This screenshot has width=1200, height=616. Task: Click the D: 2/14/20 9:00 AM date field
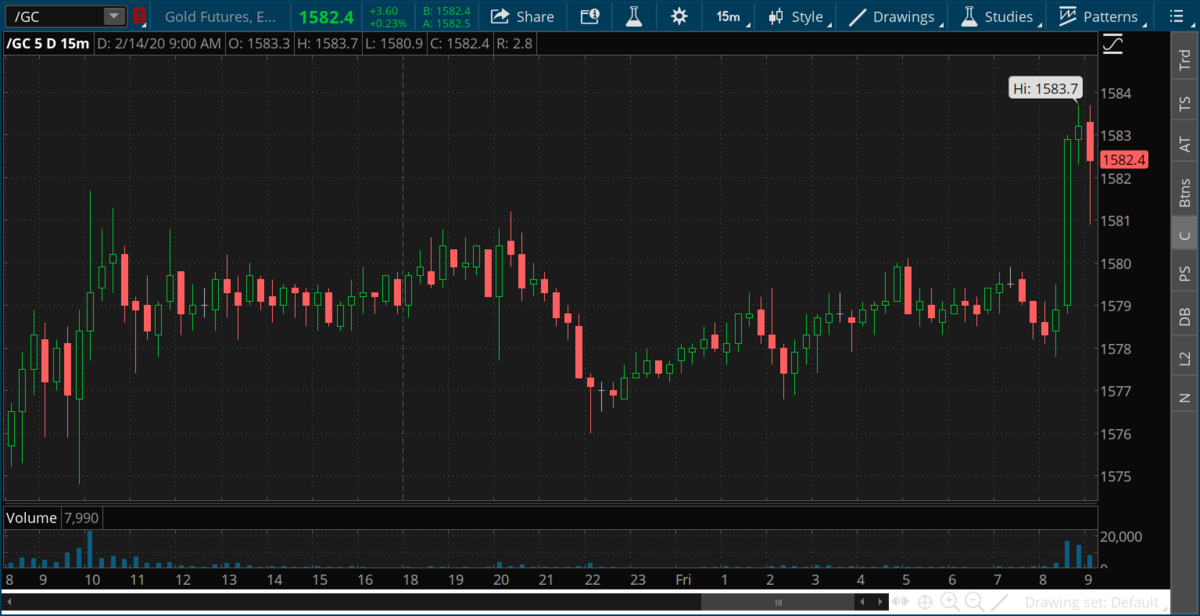point(159,44)
